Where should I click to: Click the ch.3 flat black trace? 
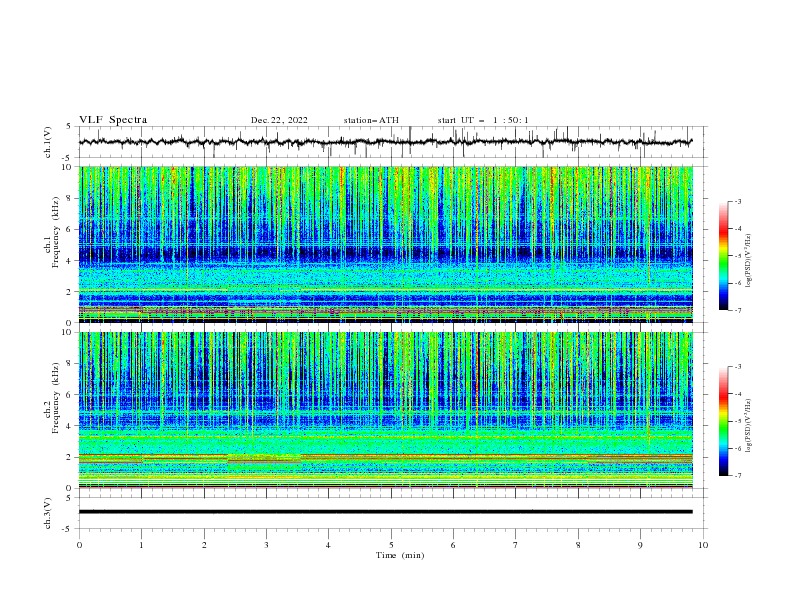pos(385,512)
